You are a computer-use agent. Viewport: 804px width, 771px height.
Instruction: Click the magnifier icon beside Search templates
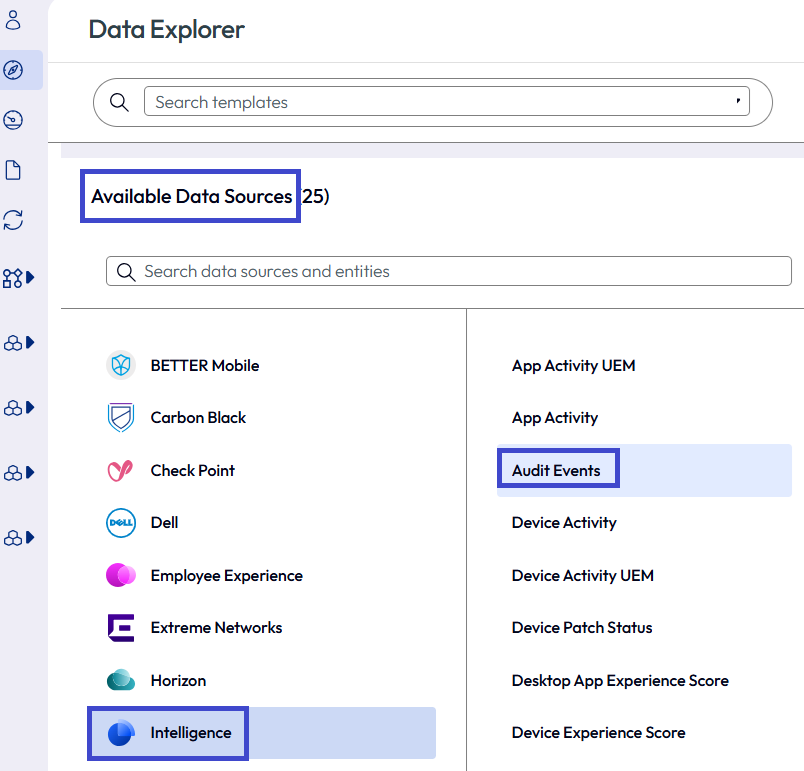pos(119,102)
